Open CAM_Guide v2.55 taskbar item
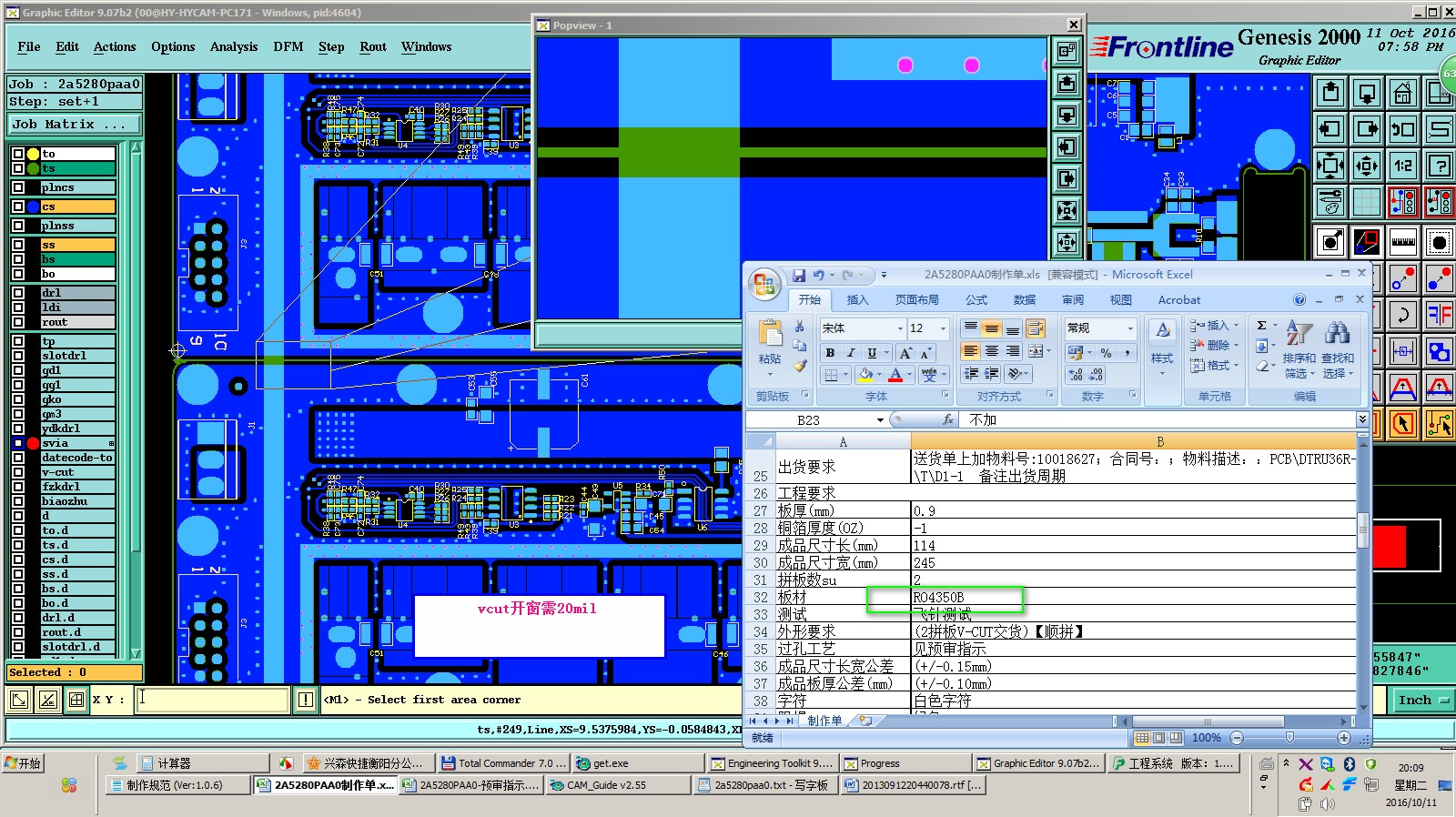Viewport: 1456px width, 817px height. click(x=618, y=784)
